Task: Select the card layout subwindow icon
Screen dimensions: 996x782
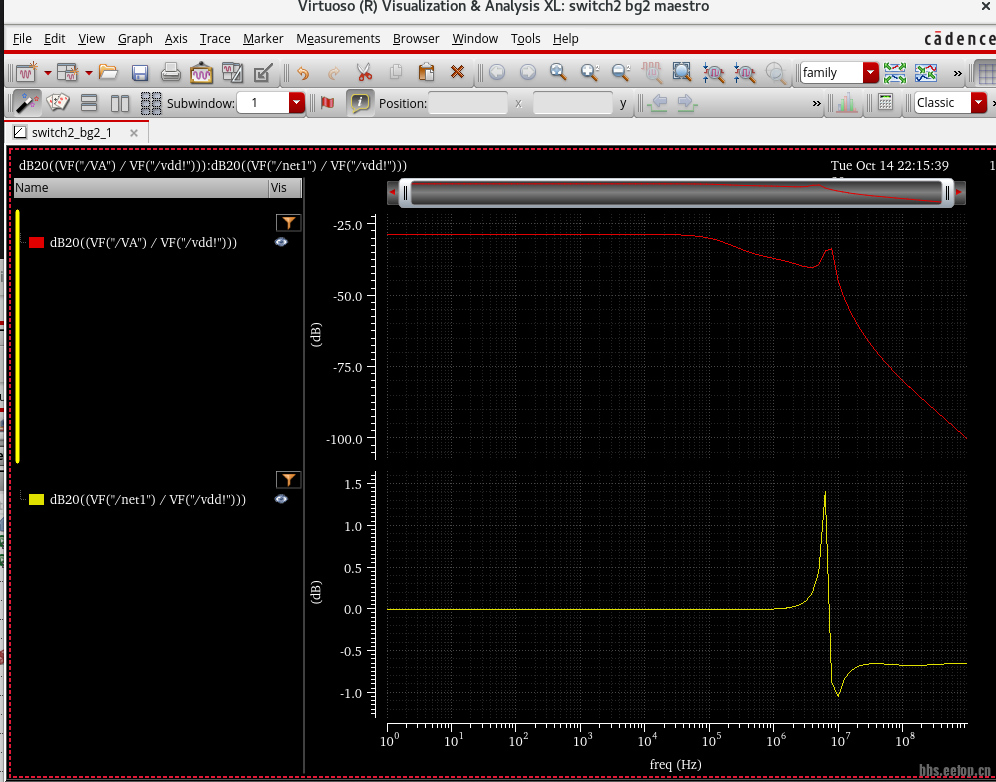Action: 59,103
